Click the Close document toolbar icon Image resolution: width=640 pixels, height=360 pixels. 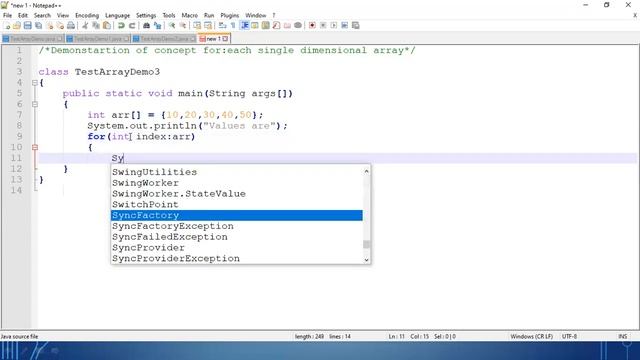[x=49, y=25]
